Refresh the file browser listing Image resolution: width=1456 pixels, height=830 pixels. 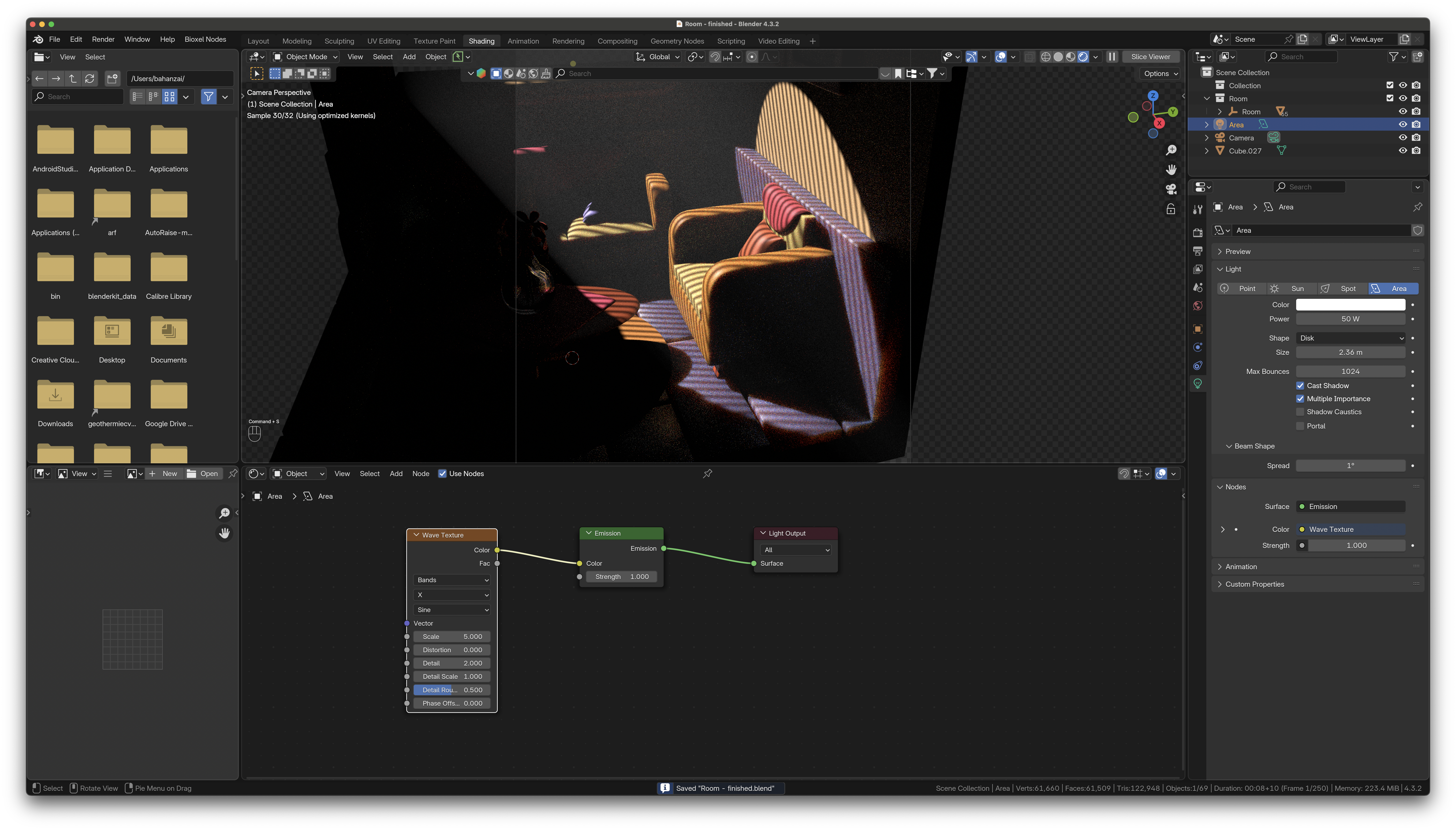(90, 79)
